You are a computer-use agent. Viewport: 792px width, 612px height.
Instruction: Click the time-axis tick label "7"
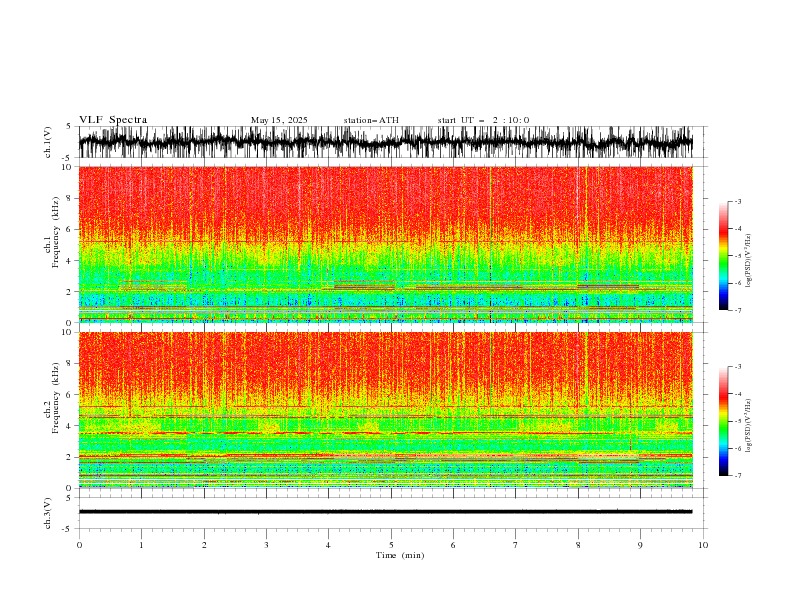click(516, 545)
